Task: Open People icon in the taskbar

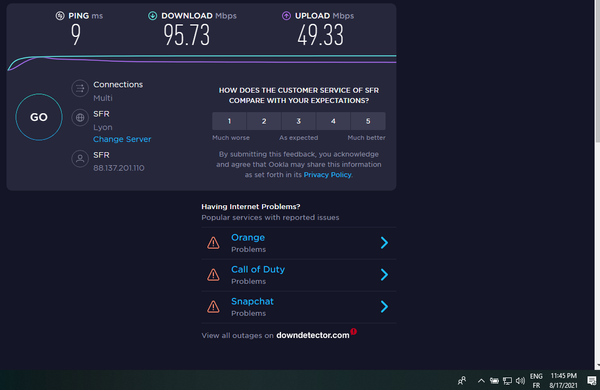Action: (462, 380)
